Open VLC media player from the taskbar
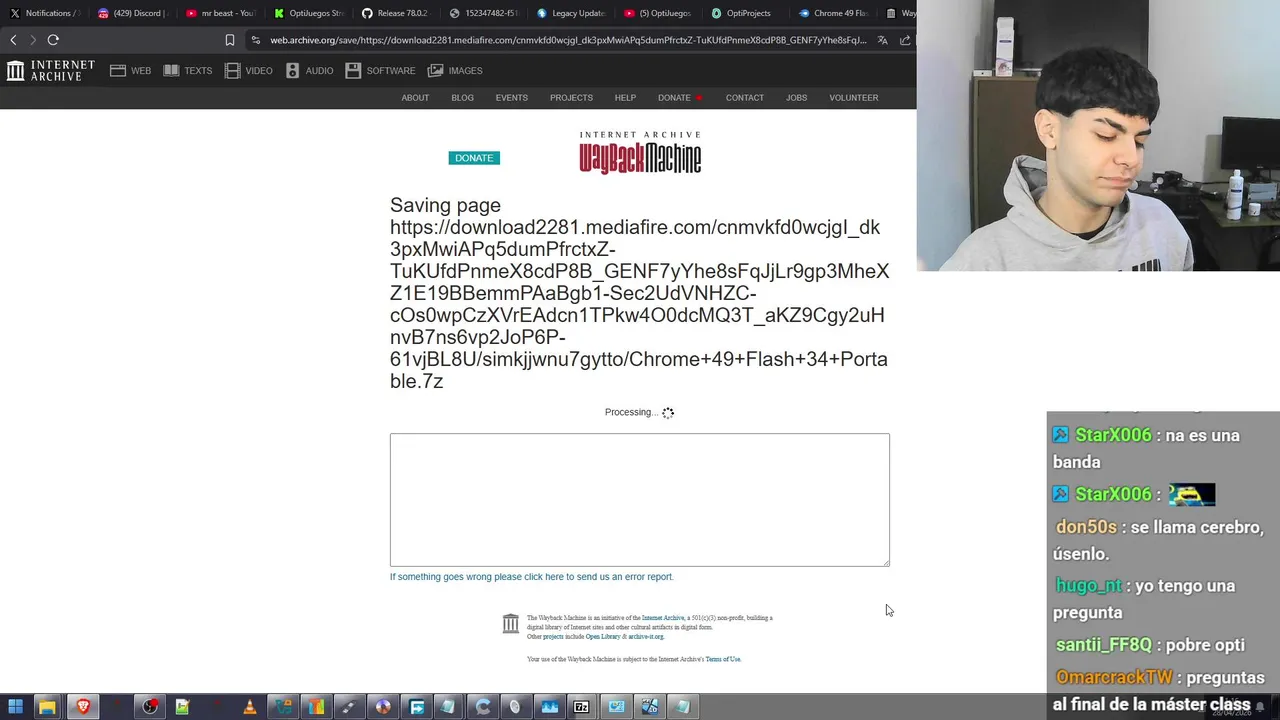The width and height of the screenshot is (1280, 720). tap(250, 707)
